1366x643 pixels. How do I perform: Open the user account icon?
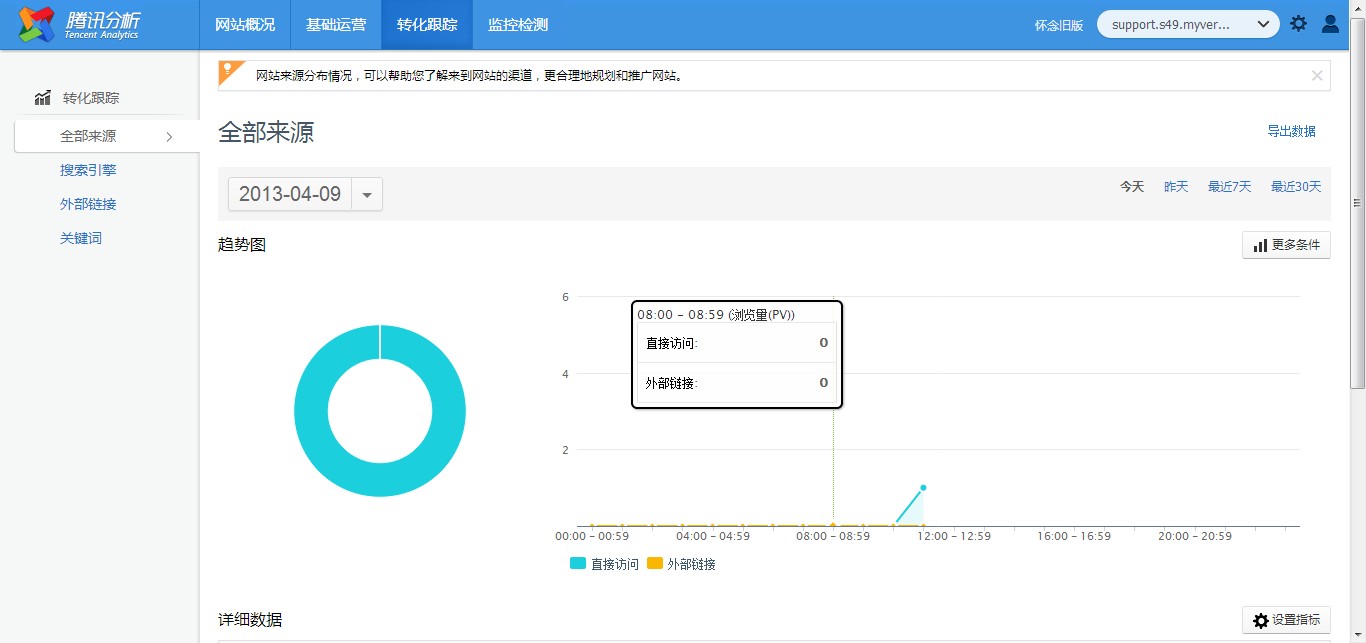[1330, 24]
